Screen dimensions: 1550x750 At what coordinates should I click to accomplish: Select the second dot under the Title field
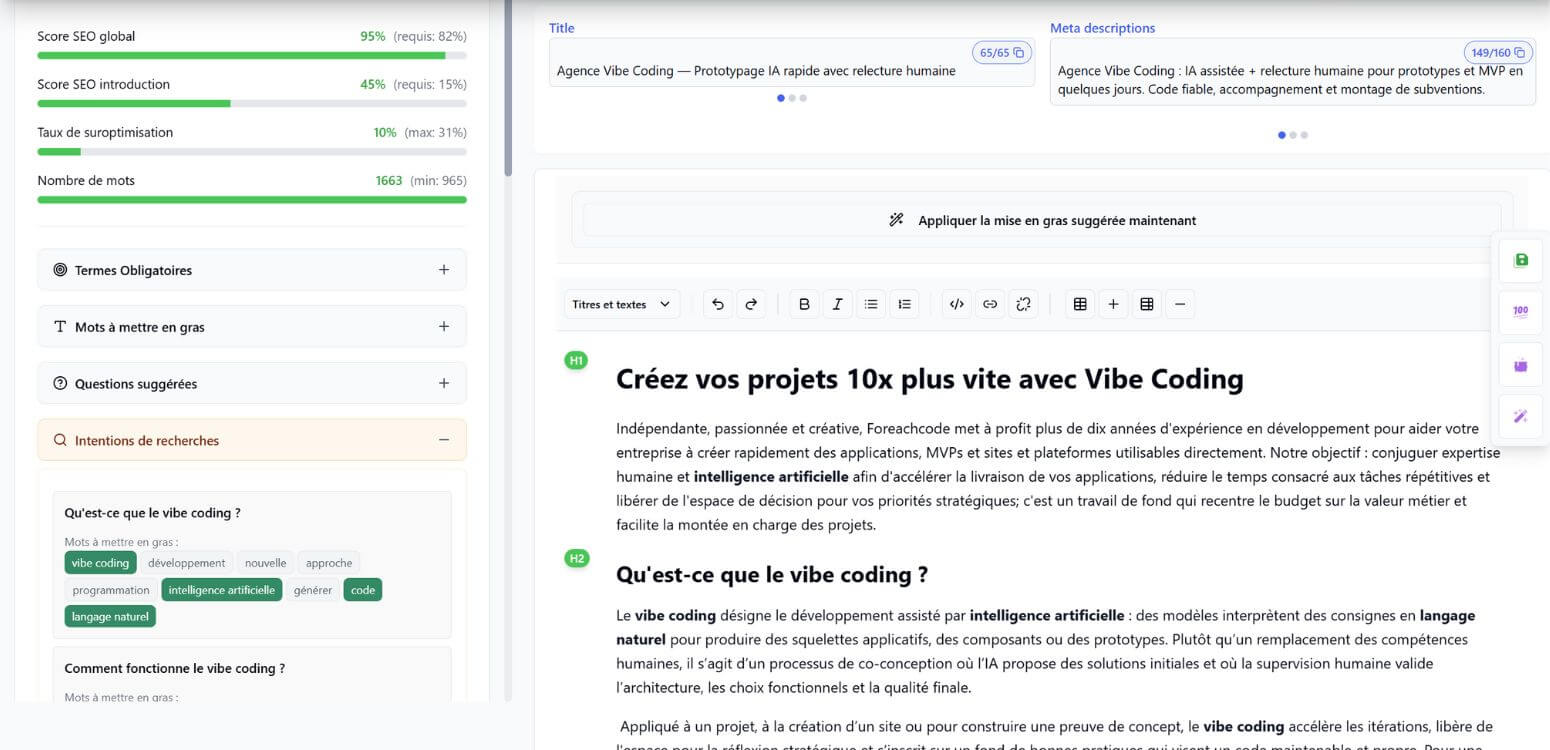pos(792,98)
